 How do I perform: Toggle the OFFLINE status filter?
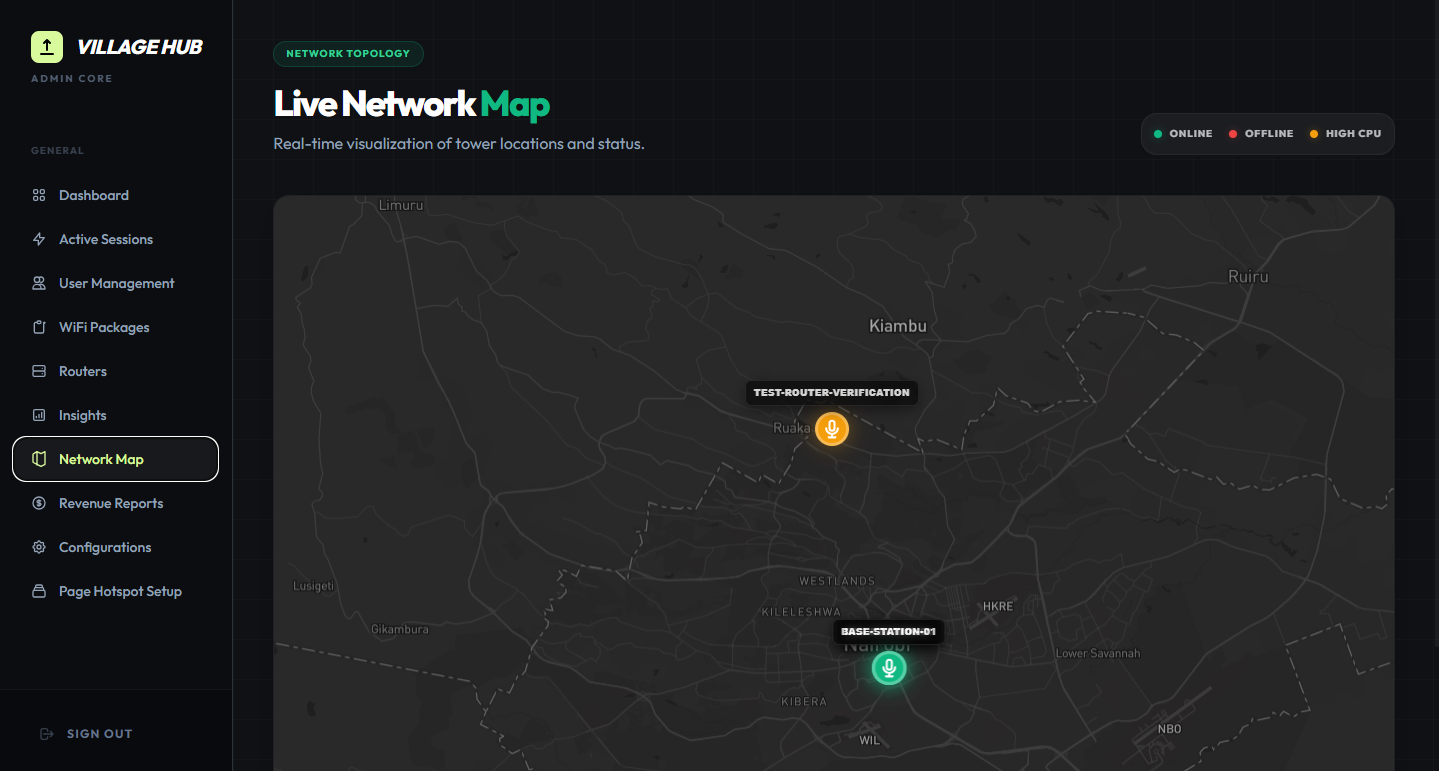click(x=1261, y=133)
